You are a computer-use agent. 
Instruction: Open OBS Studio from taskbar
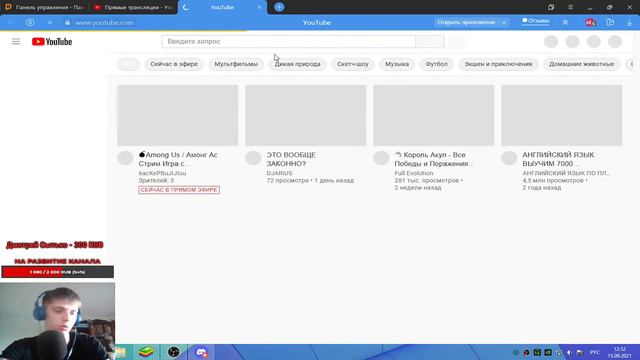coord(174,352)
